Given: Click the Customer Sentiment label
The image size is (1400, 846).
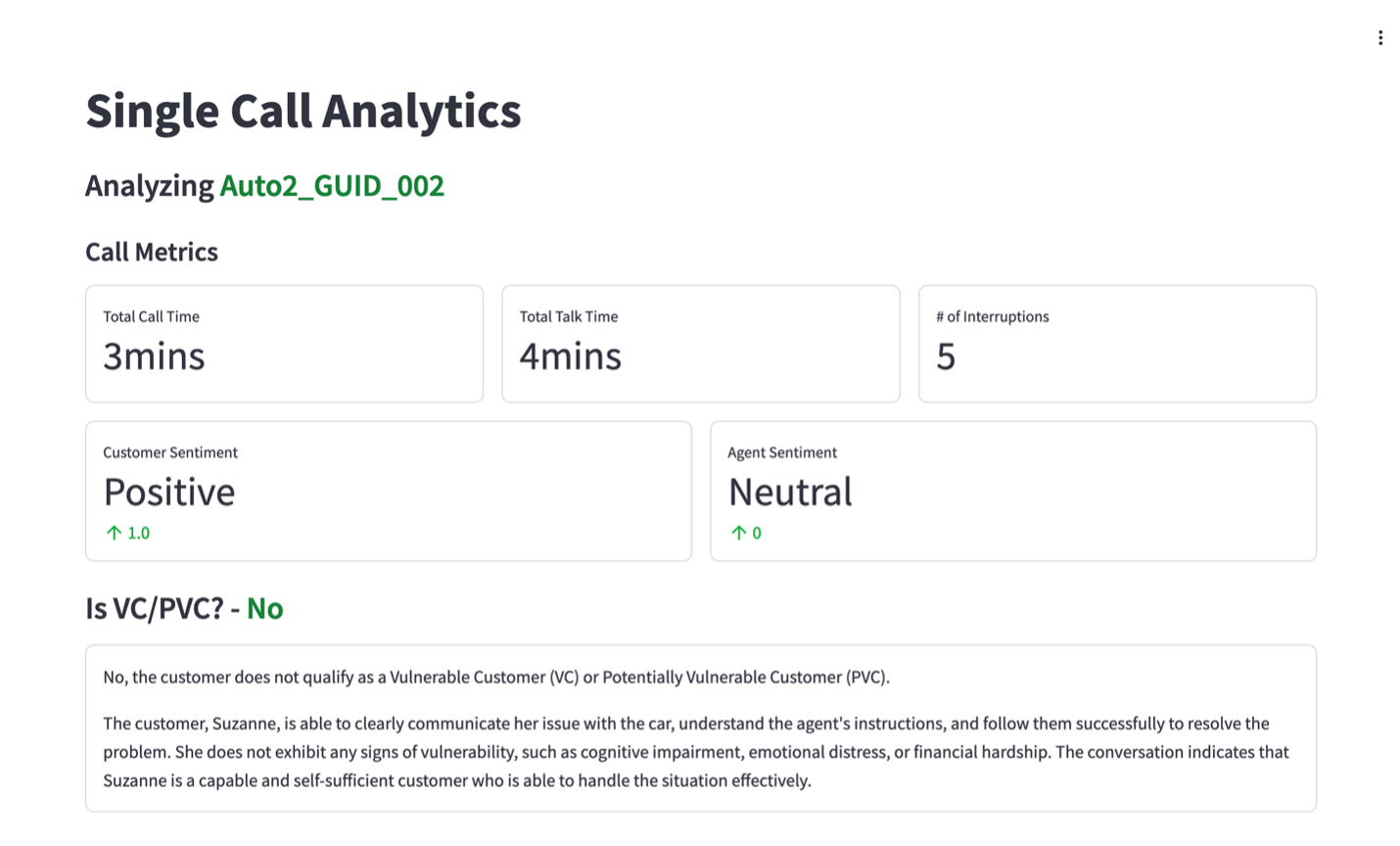Looking at the screenshot, I should coord(170,452).
